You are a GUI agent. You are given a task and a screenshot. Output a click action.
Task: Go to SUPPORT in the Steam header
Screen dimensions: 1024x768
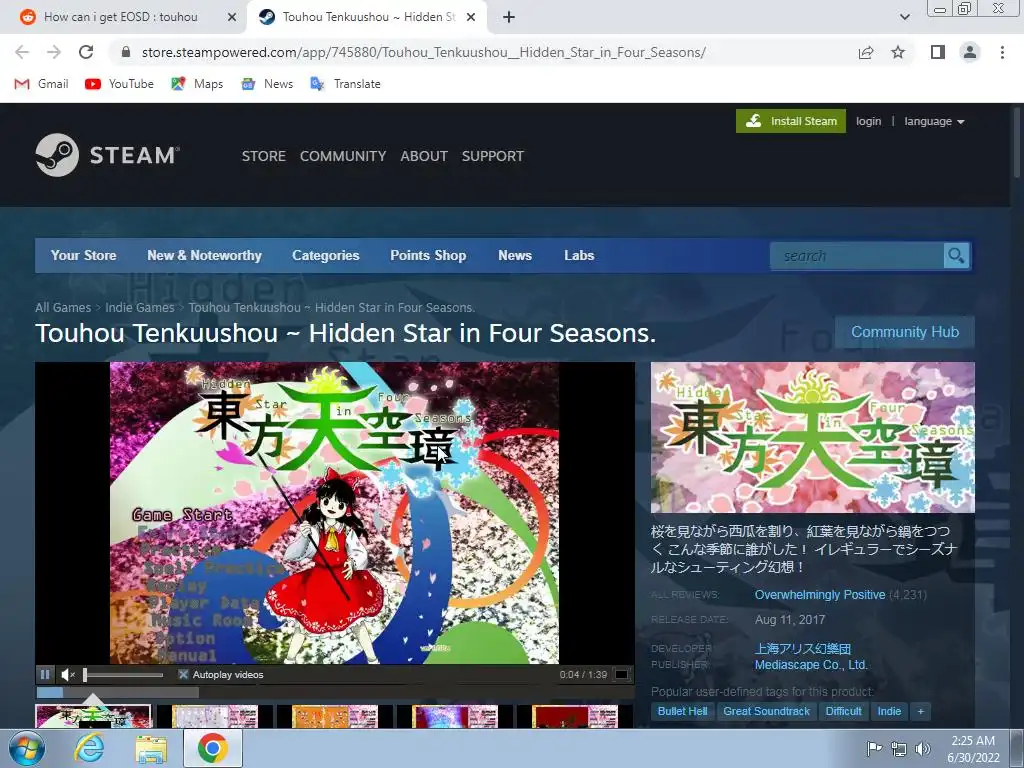click(493, 156)
